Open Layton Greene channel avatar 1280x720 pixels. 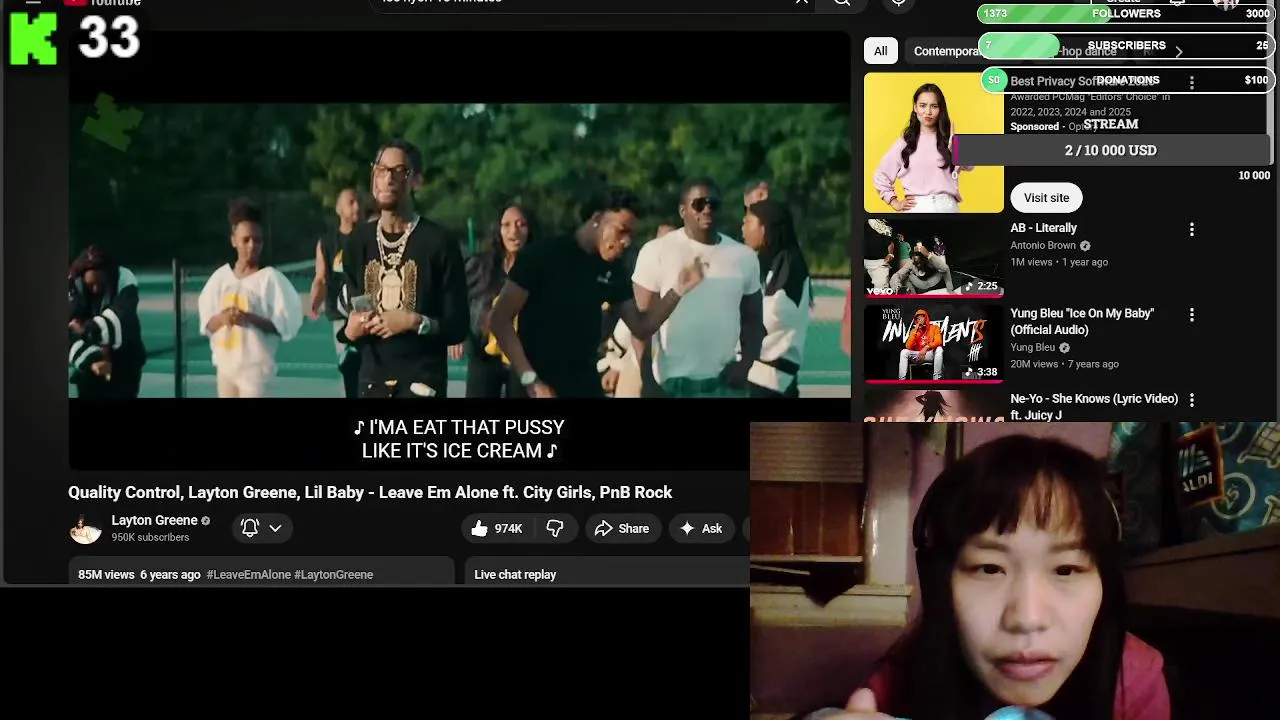click(x=85, y=528)
